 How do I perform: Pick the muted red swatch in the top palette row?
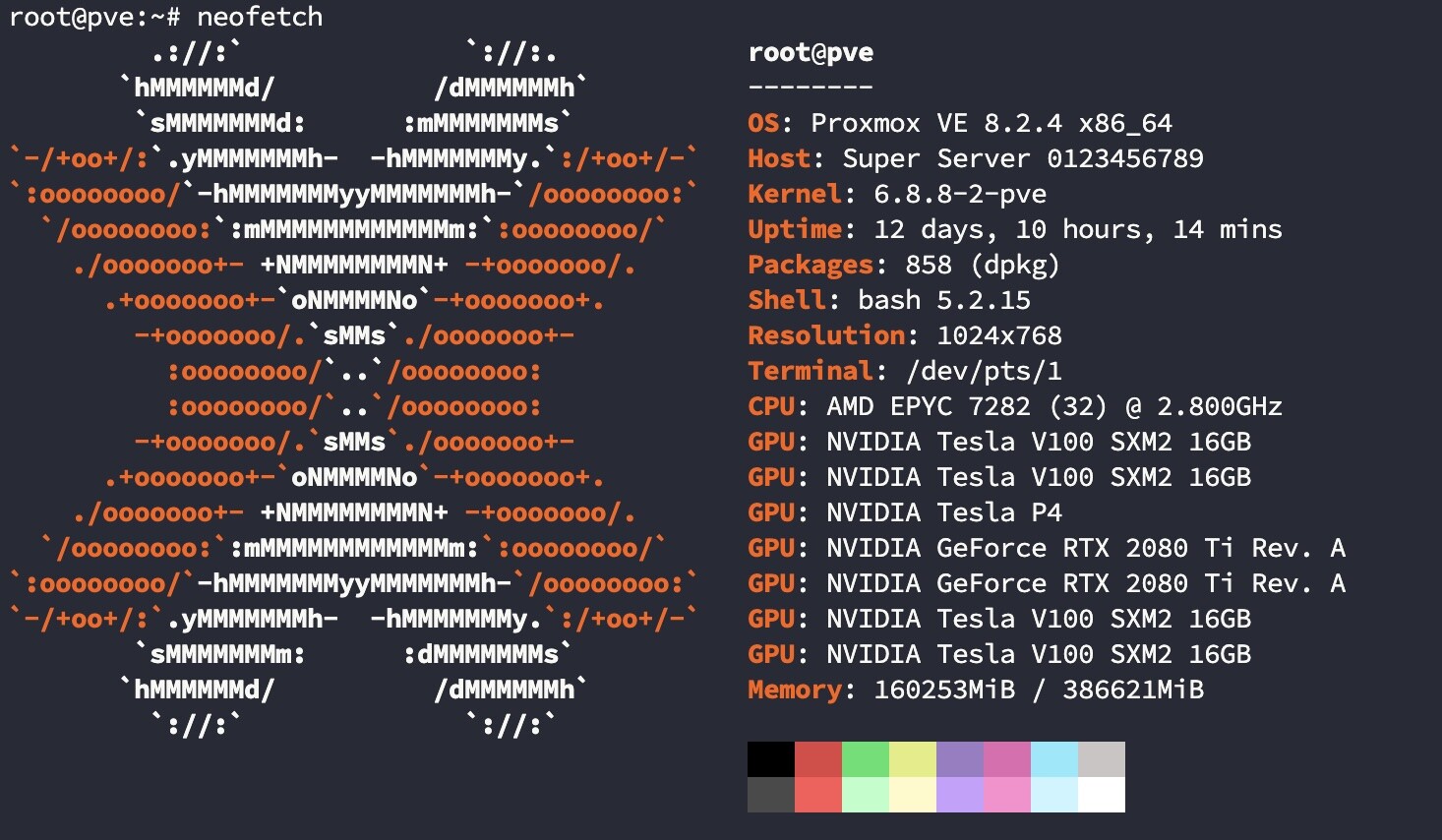(x=818, y=759)
